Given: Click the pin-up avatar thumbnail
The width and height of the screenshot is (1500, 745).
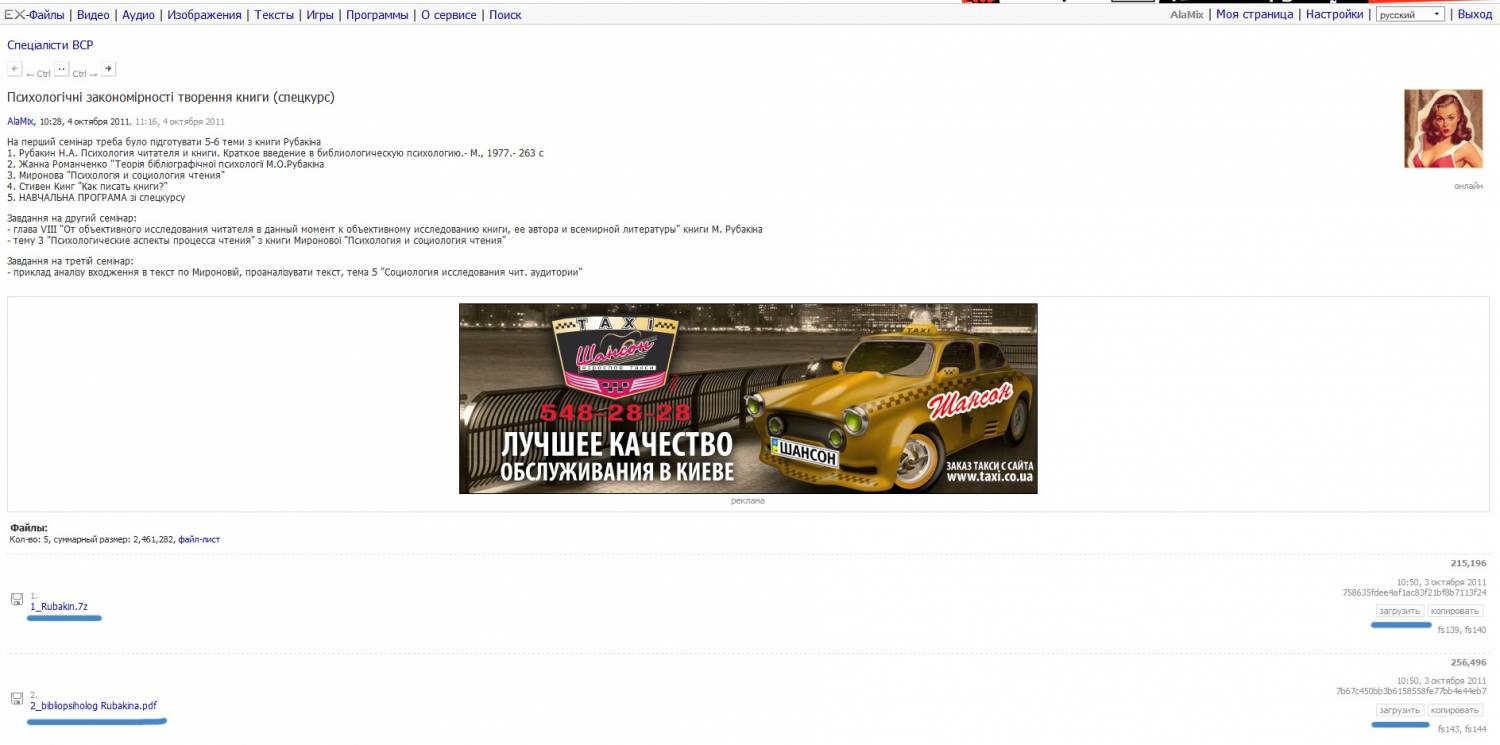Looking at the screenshot, I should (1443, 128).
